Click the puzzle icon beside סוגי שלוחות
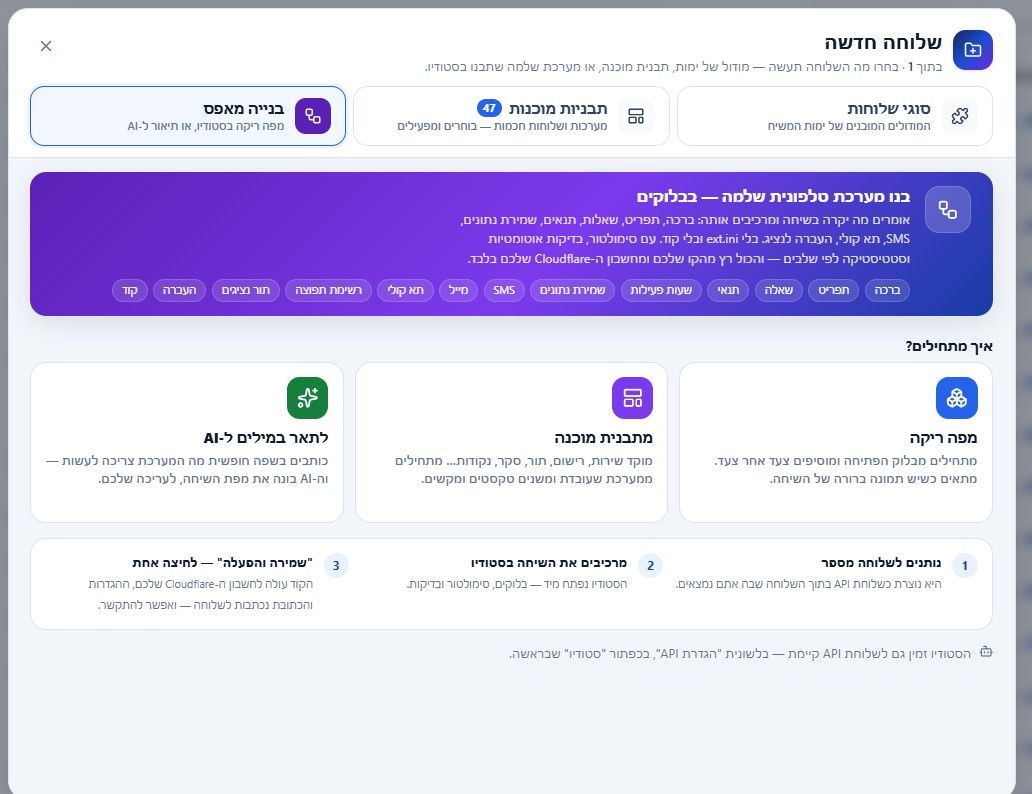The height and width of the screenshot is (794, 1032). (x=960, y=116)
